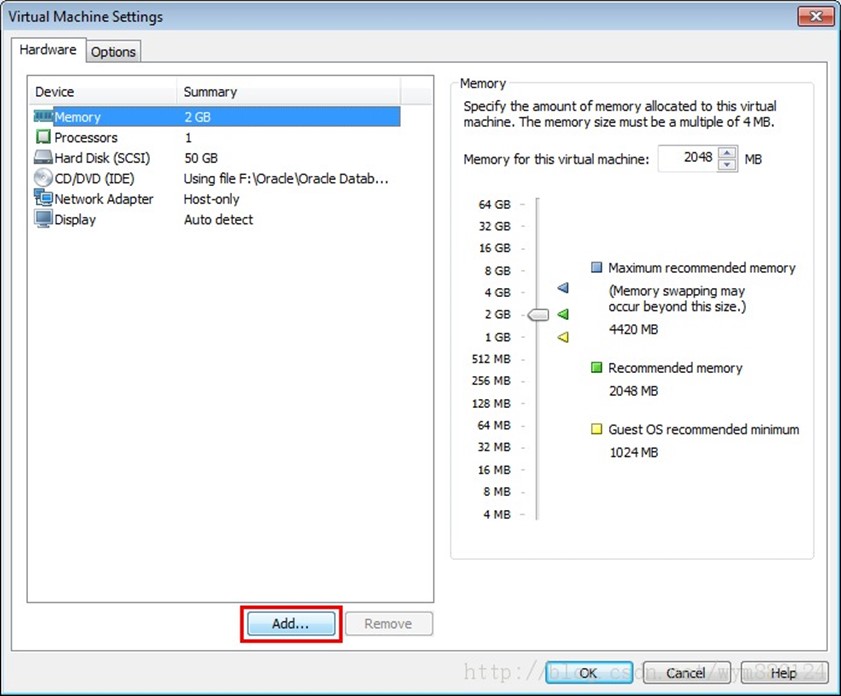Click the yellow guest OS minimum marker
Screen dimensions: 841x696
point(563,337)
